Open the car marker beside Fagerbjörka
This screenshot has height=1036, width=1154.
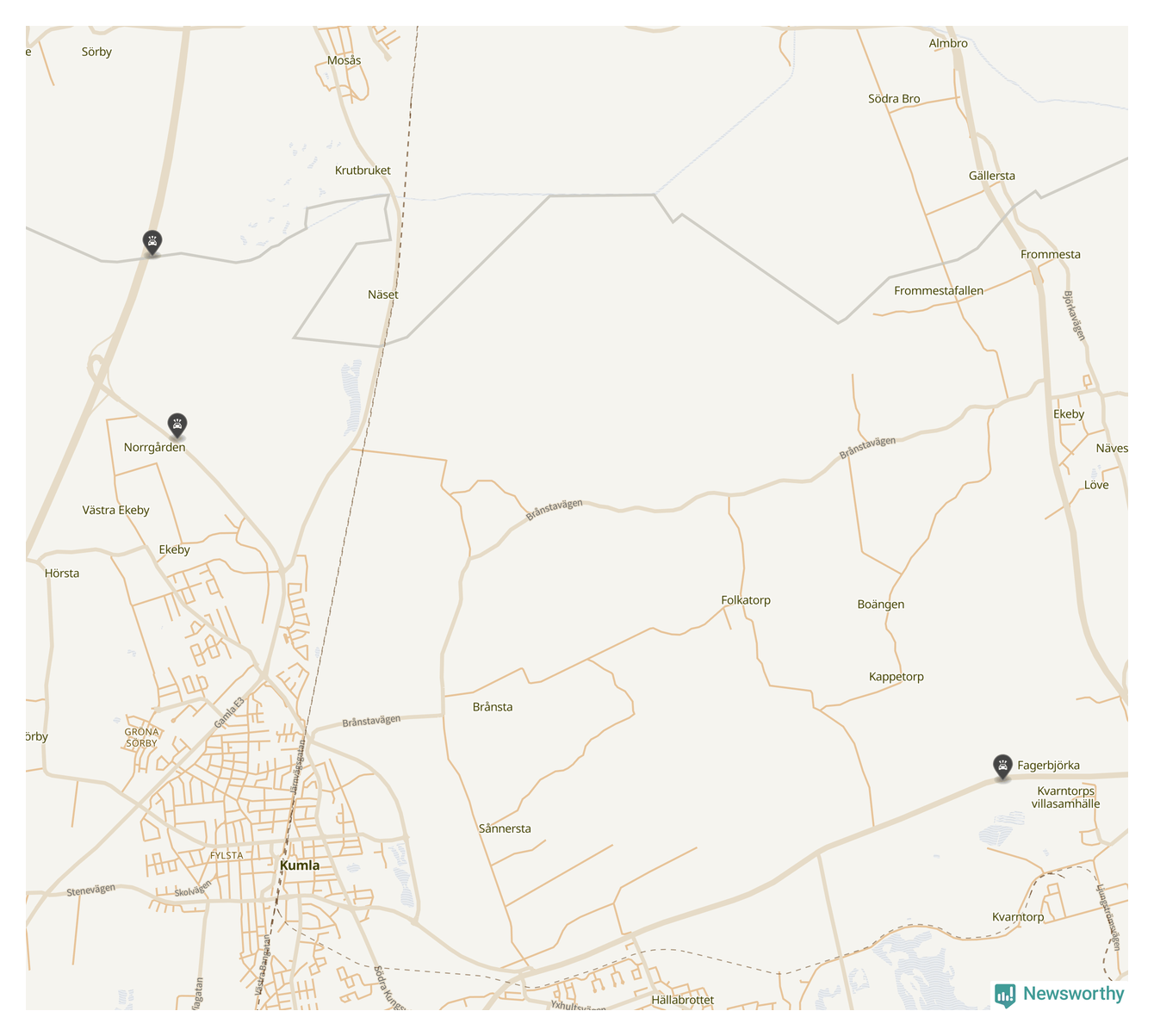[x=1002, y=766]
